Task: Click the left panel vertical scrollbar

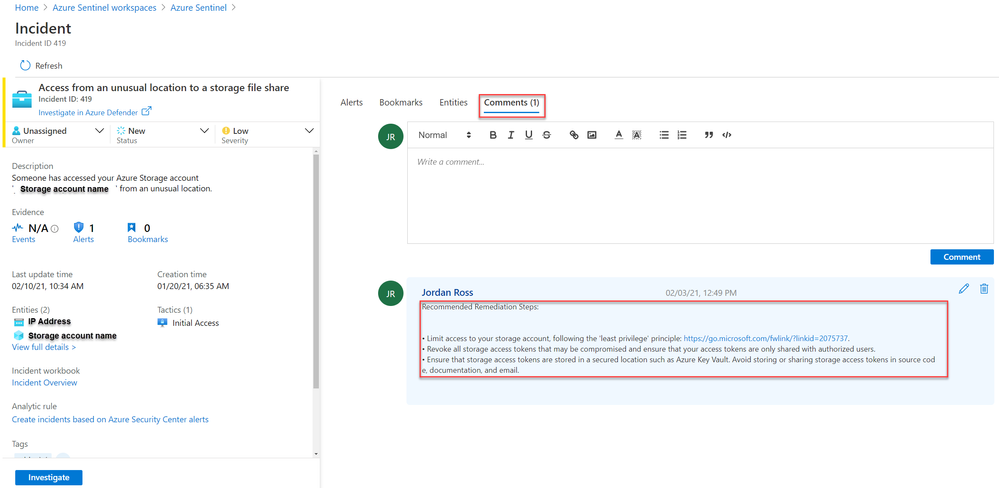Action: (x=315, y=271)
